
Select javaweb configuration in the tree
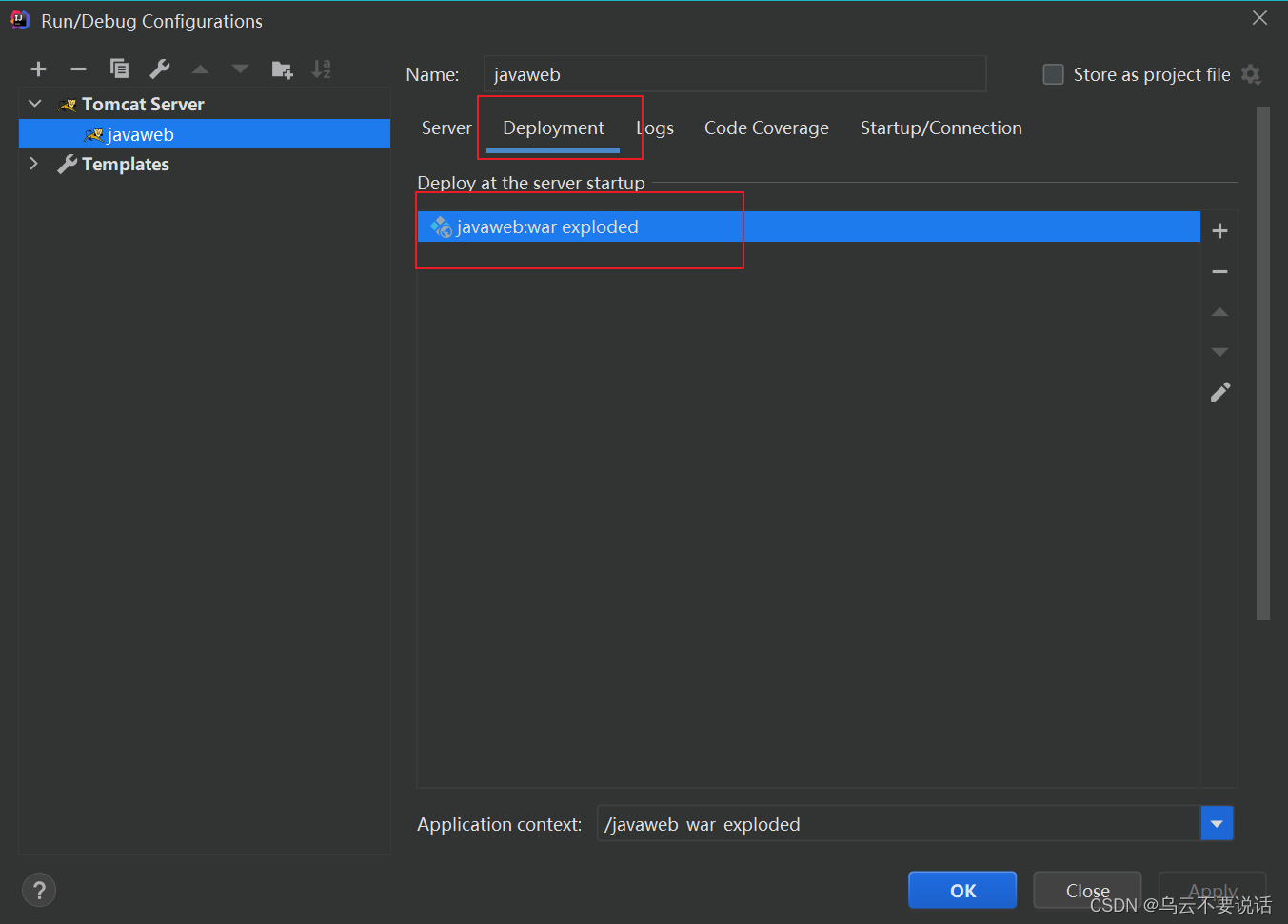pos(205,134)
